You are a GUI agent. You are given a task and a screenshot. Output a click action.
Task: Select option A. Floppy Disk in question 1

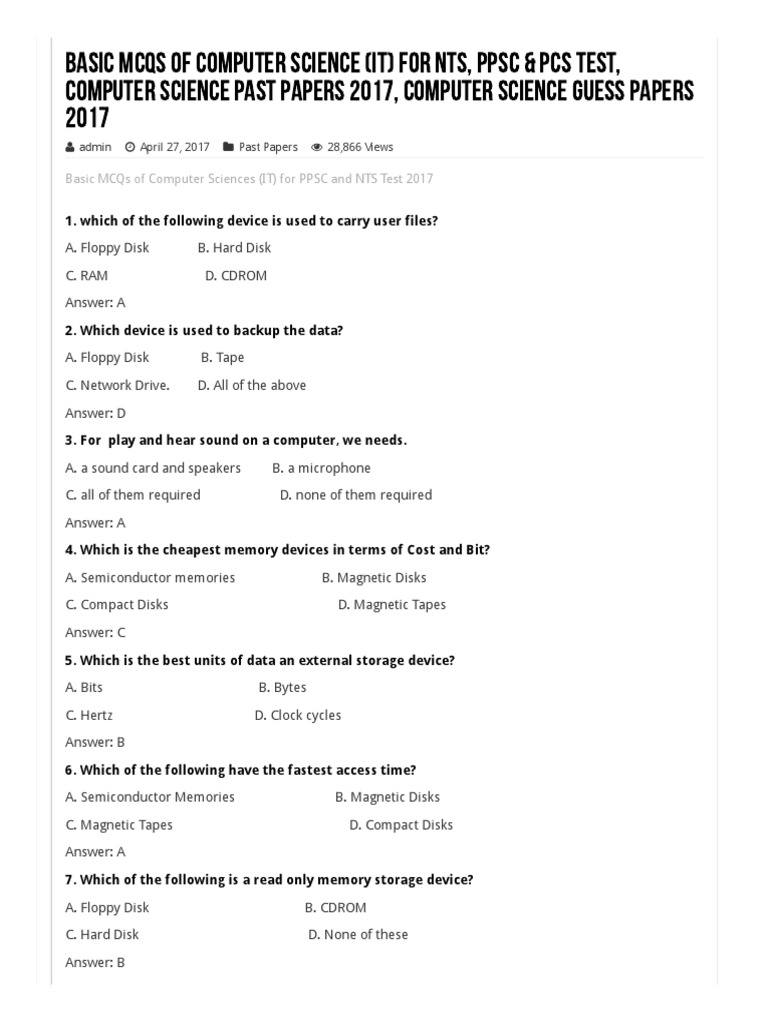pyautogui.click(x=107, y=248)
